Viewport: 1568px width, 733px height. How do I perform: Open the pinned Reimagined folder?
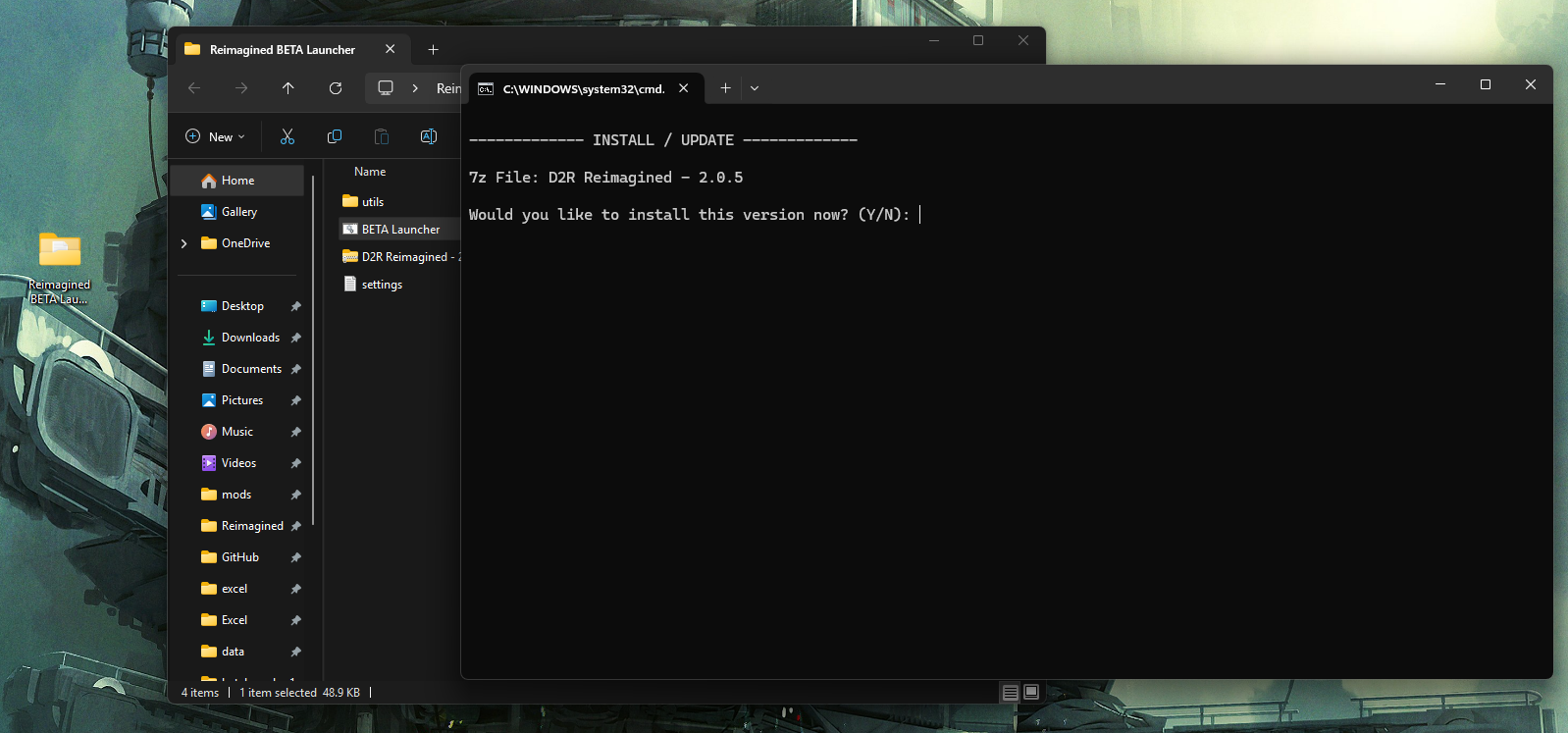pyautogui.click(x=252, y=526)
